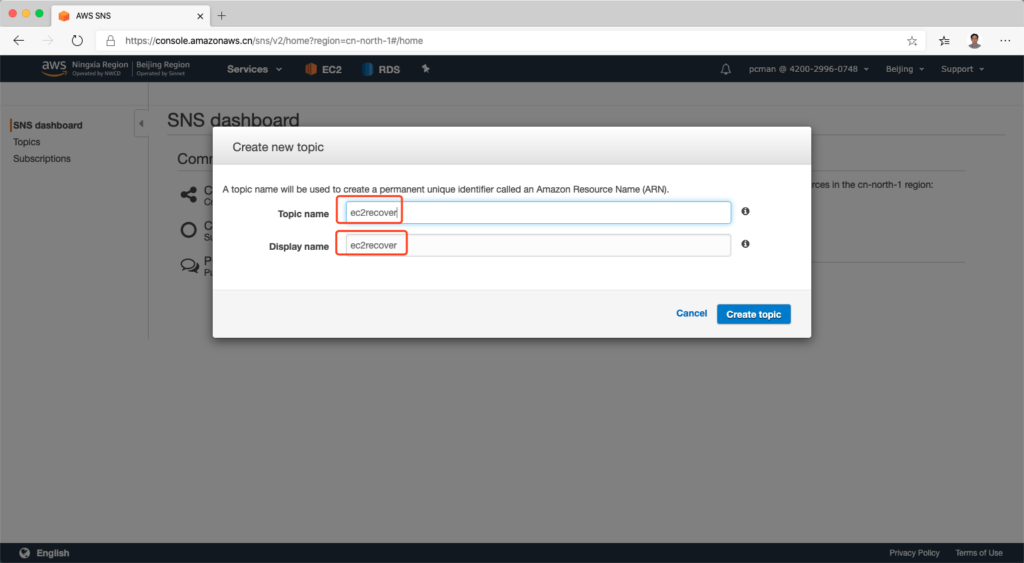Cancel the Create new topic dialog
Image resolution: width=1024 pixels, height=563 pixels.
(x=691, y=314)
